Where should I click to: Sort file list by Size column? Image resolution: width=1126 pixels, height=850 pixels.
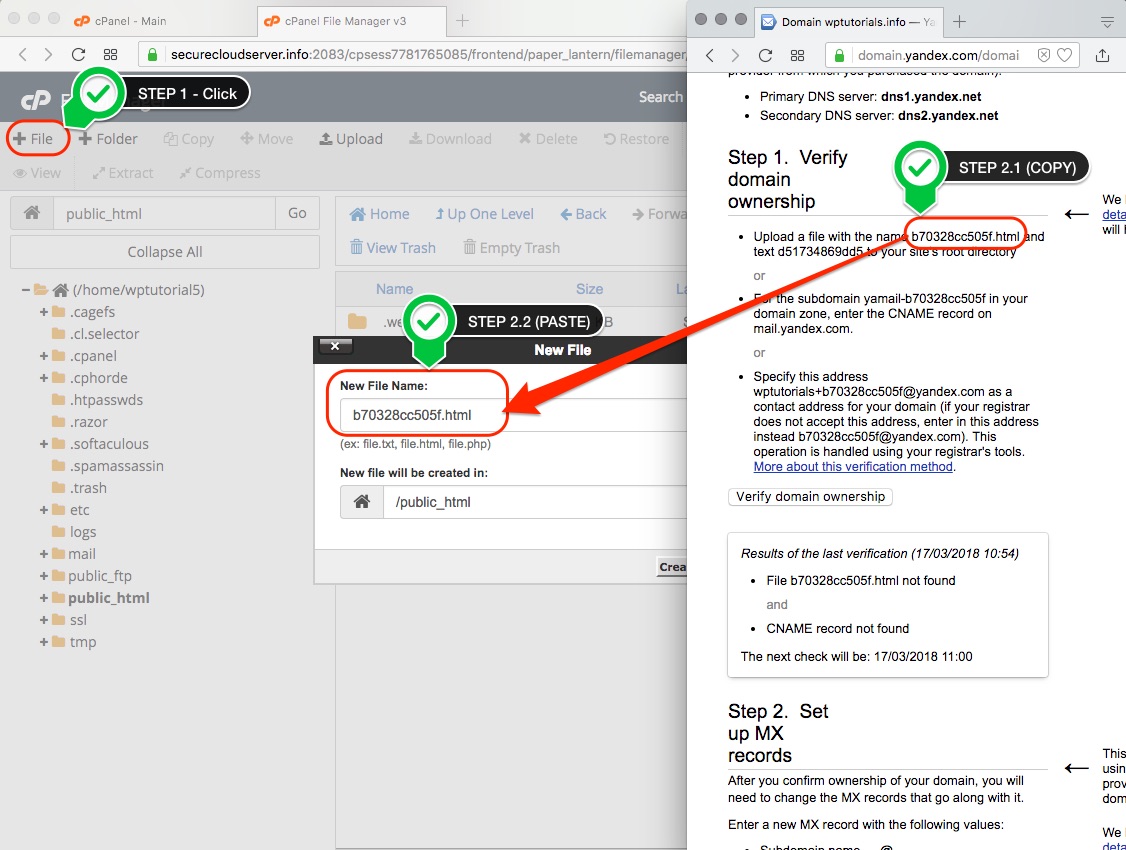coord(589,289)
